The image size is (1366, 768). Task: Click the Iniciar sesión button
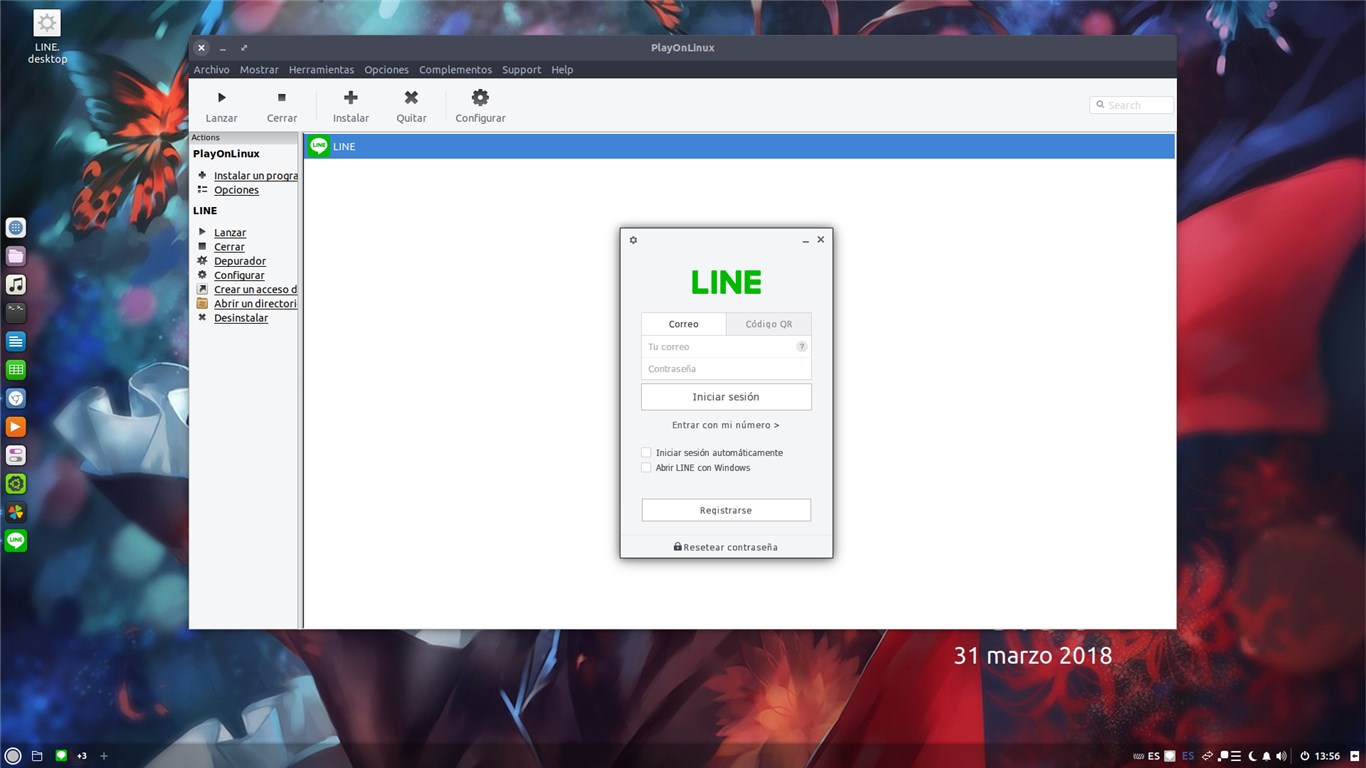click(x=726, y=397)
